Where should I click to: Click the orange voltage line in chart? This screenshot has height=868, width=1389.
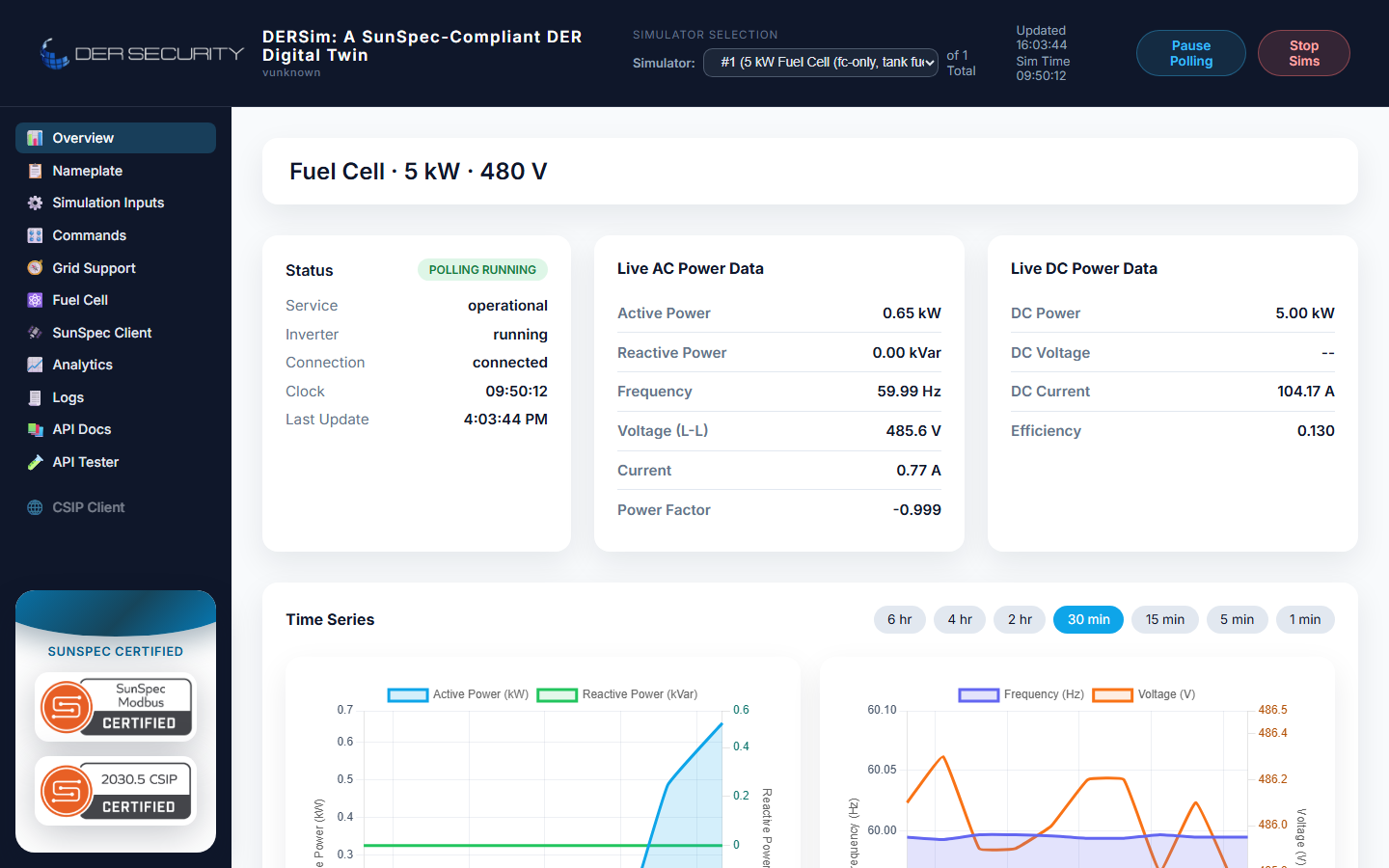[x=1090, y=779]
